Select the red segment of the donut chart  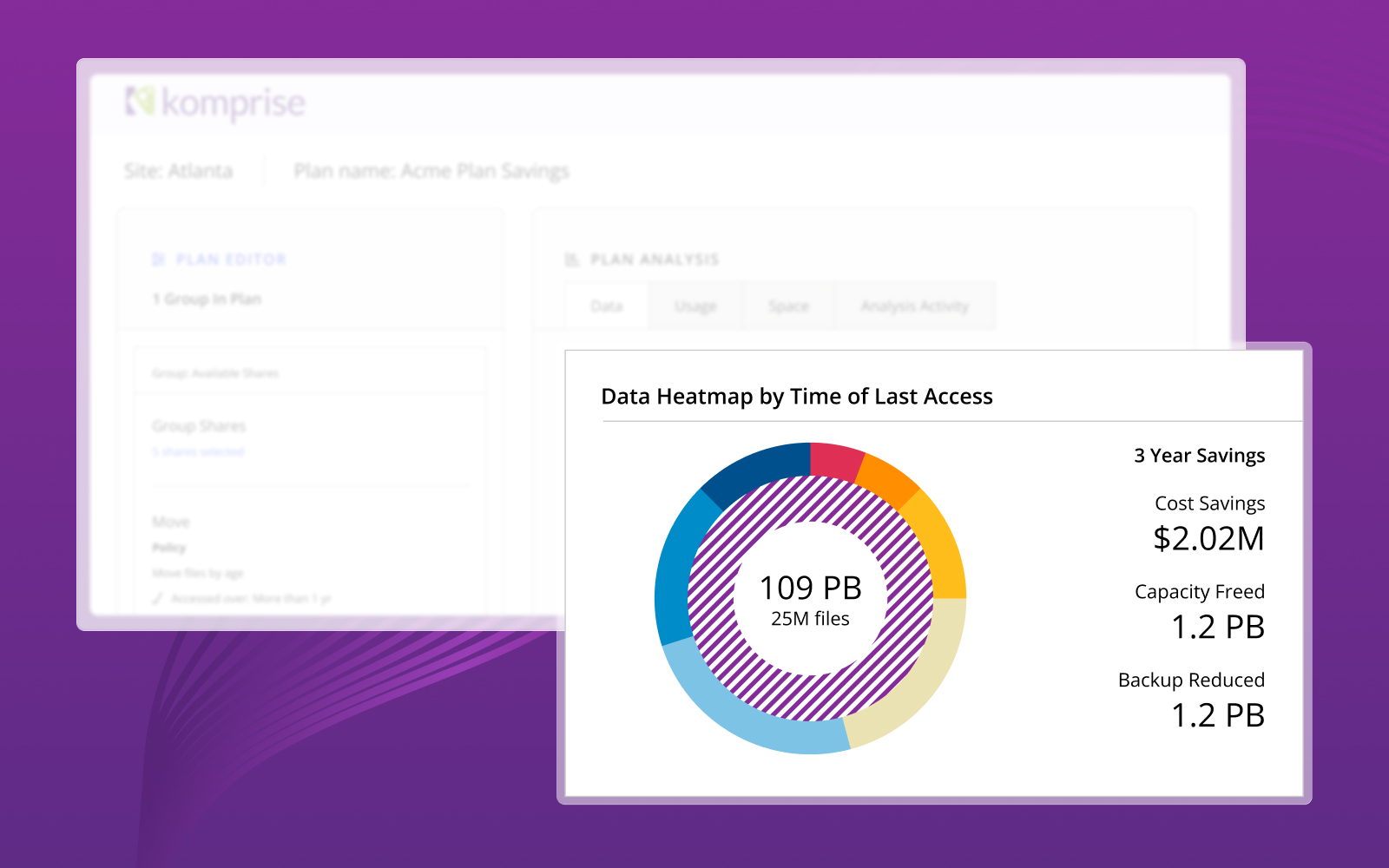tap(834, 460)
